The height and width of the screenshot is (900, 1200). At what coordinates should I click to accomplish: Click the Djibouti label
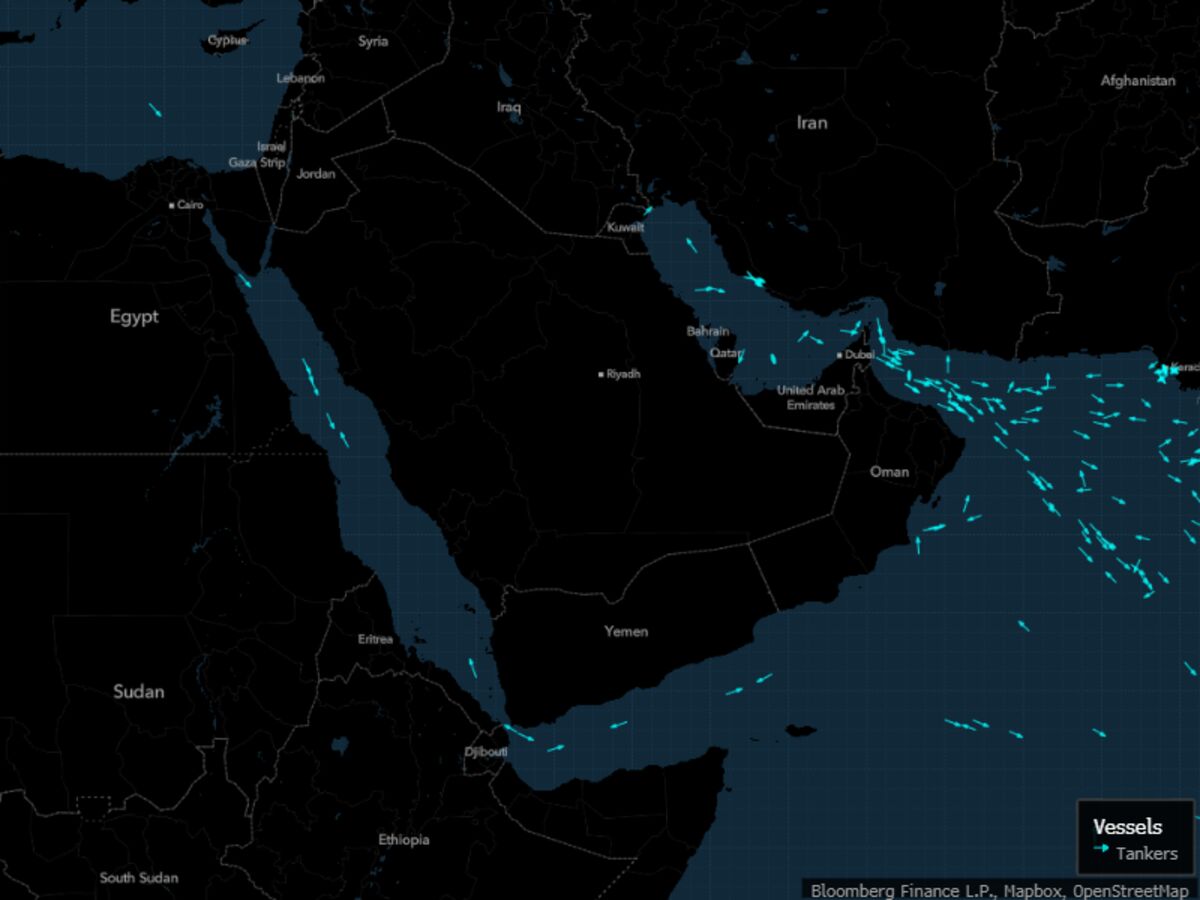(x=486, y=751)
